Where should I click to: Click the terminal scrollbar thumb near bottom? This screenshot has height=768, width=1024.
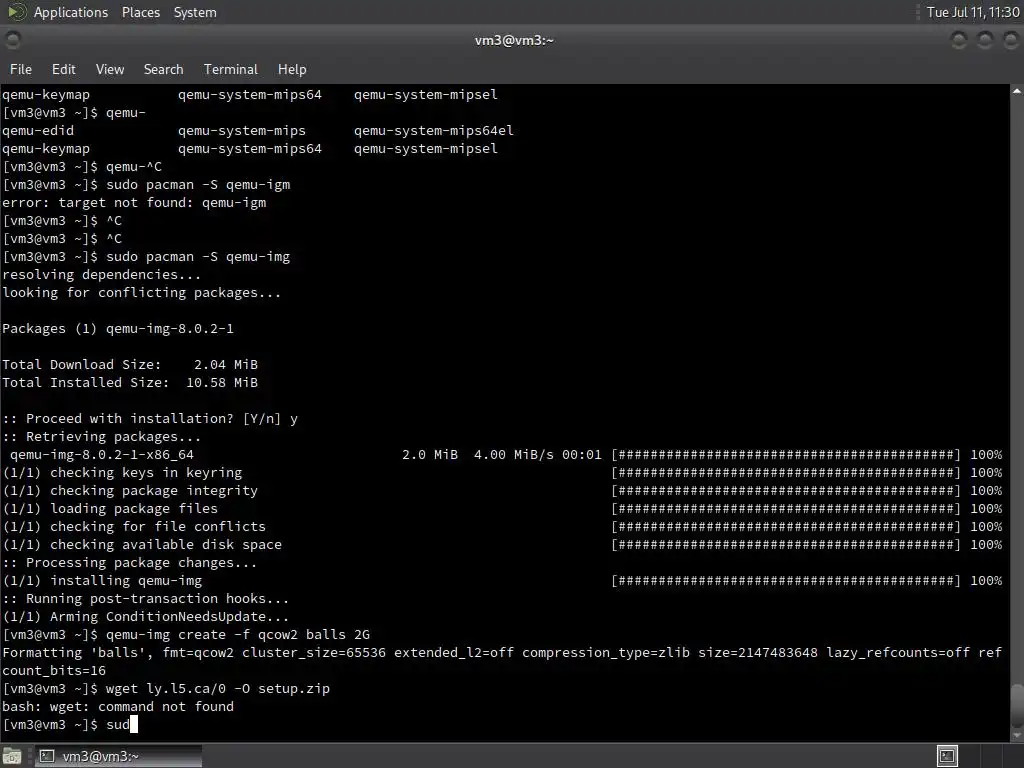pos(1017,705)
